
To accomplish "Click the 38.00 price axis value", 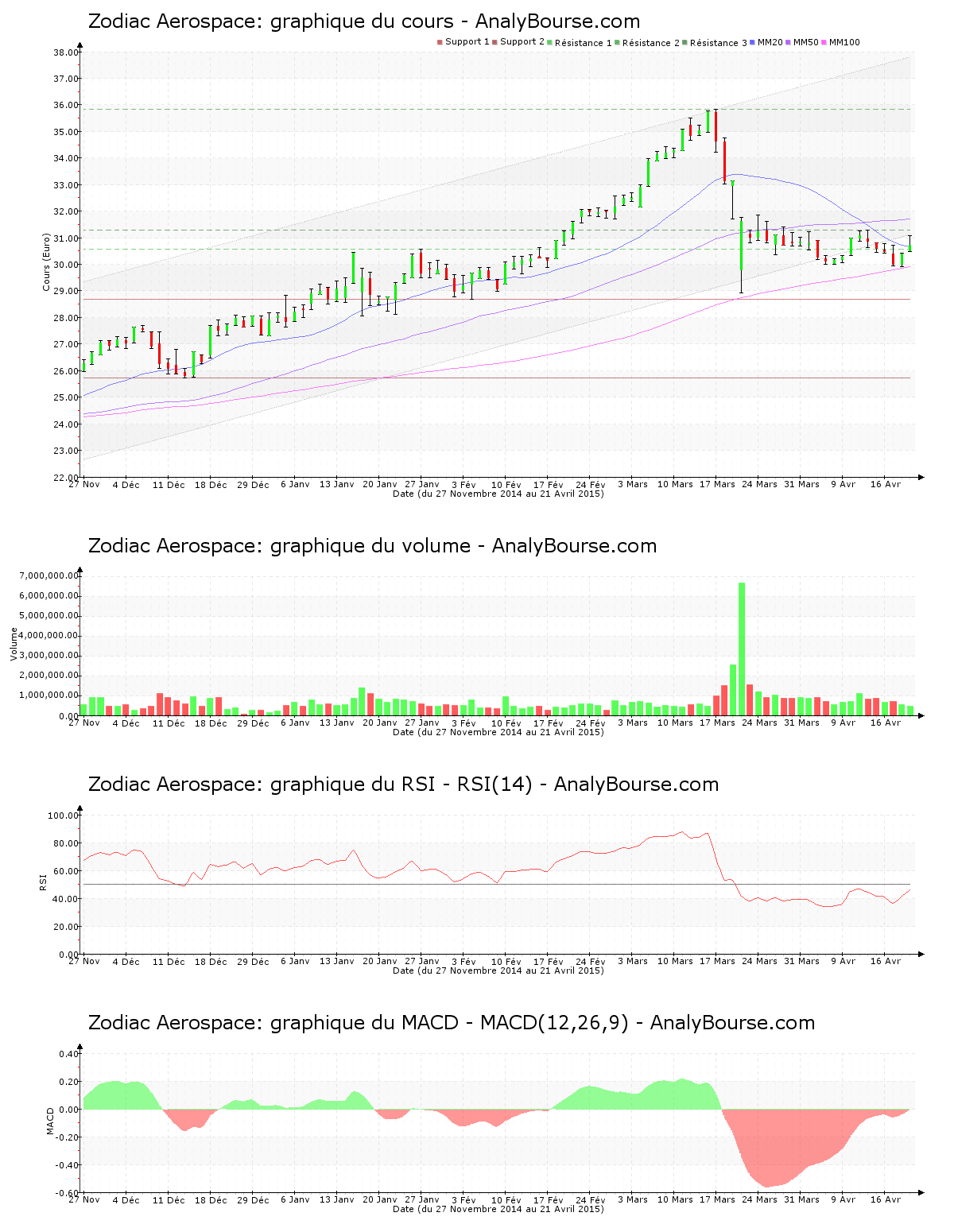I will (65, 52).
